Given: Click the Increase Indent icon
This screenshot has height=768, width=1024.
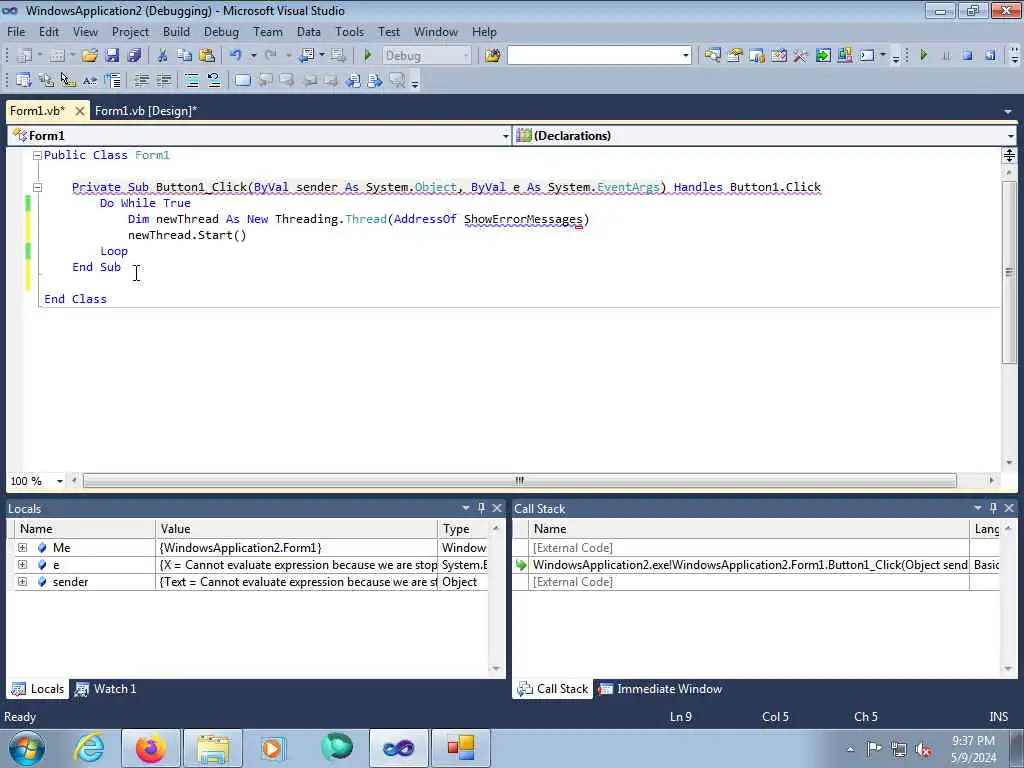Looking at the screenshot, I should 163,80.
